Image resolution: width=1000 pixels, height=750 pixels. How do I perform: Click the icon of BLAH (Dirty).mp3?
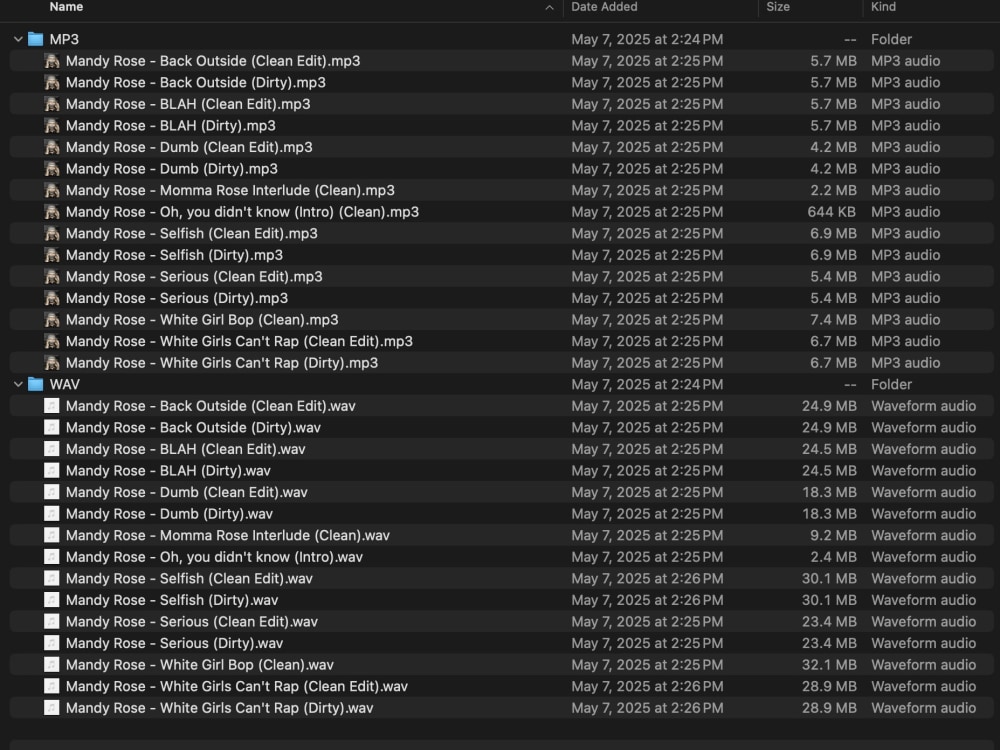52,126
